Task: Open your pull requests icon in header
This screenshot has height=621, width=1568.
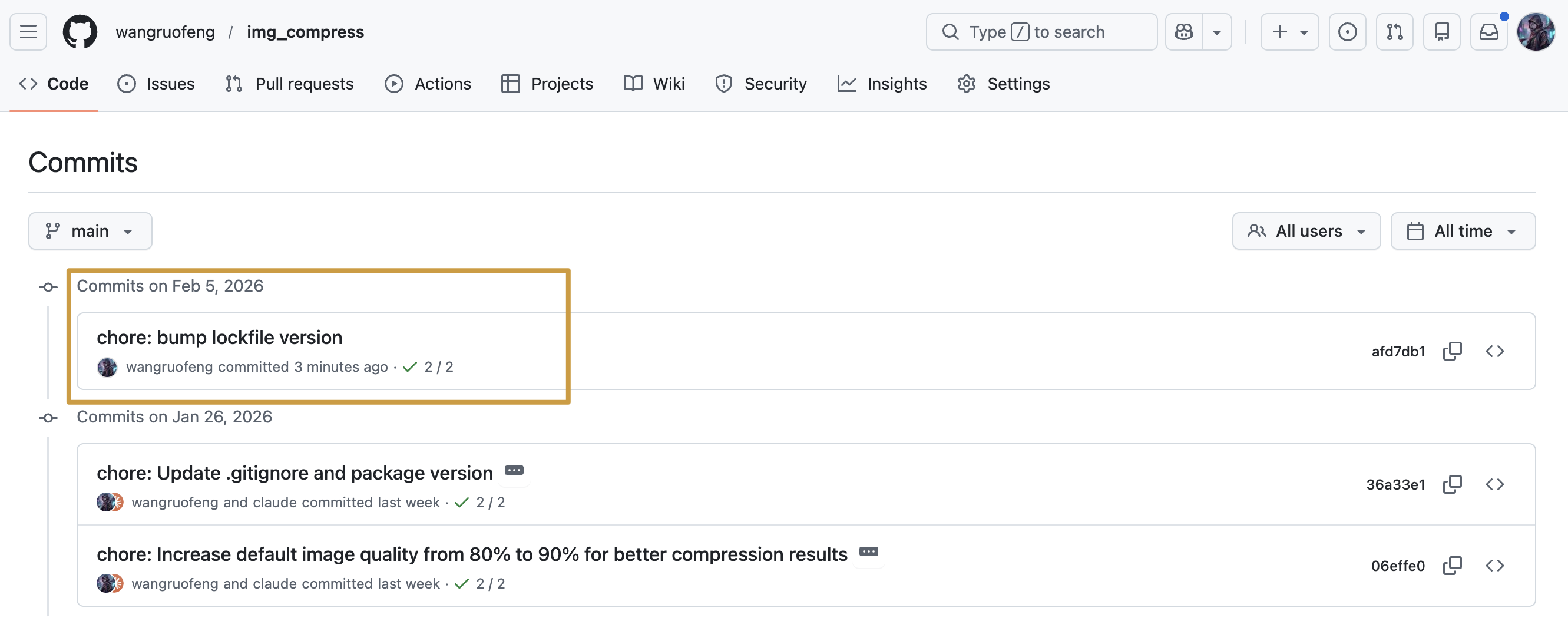Action: 1394,32
